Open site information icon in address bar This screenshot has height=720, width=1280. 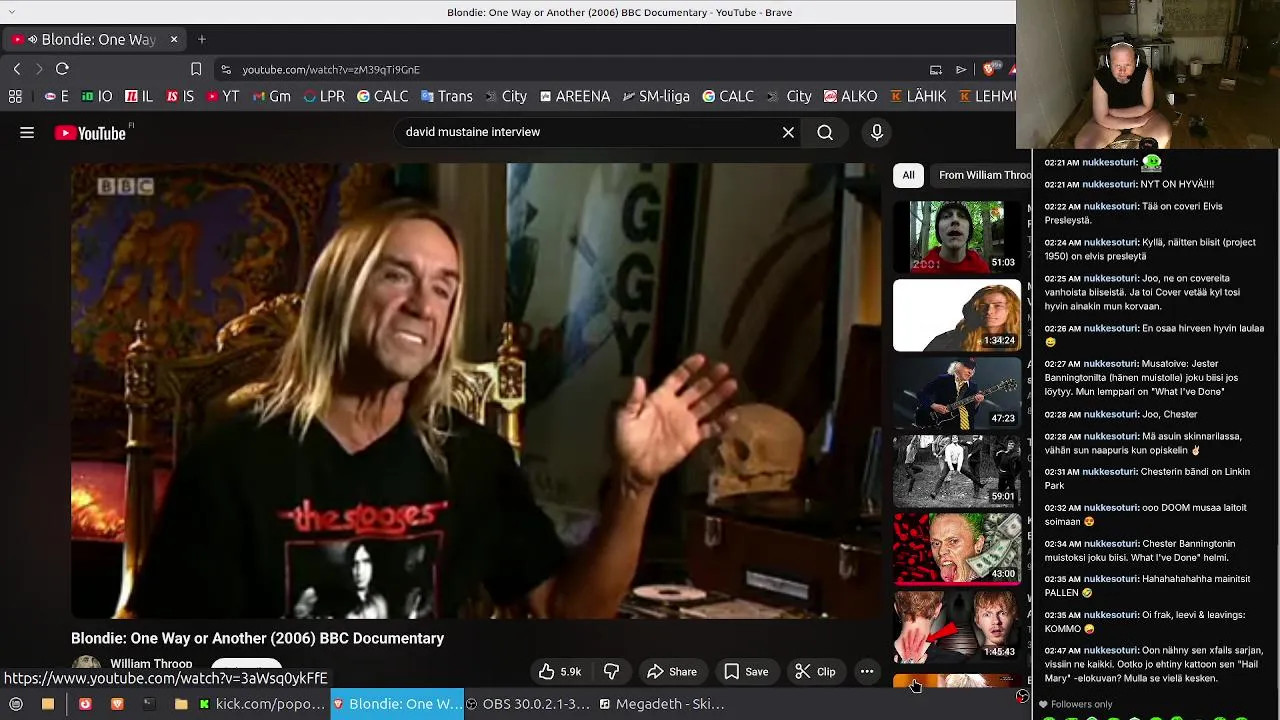tap(226, 69)
